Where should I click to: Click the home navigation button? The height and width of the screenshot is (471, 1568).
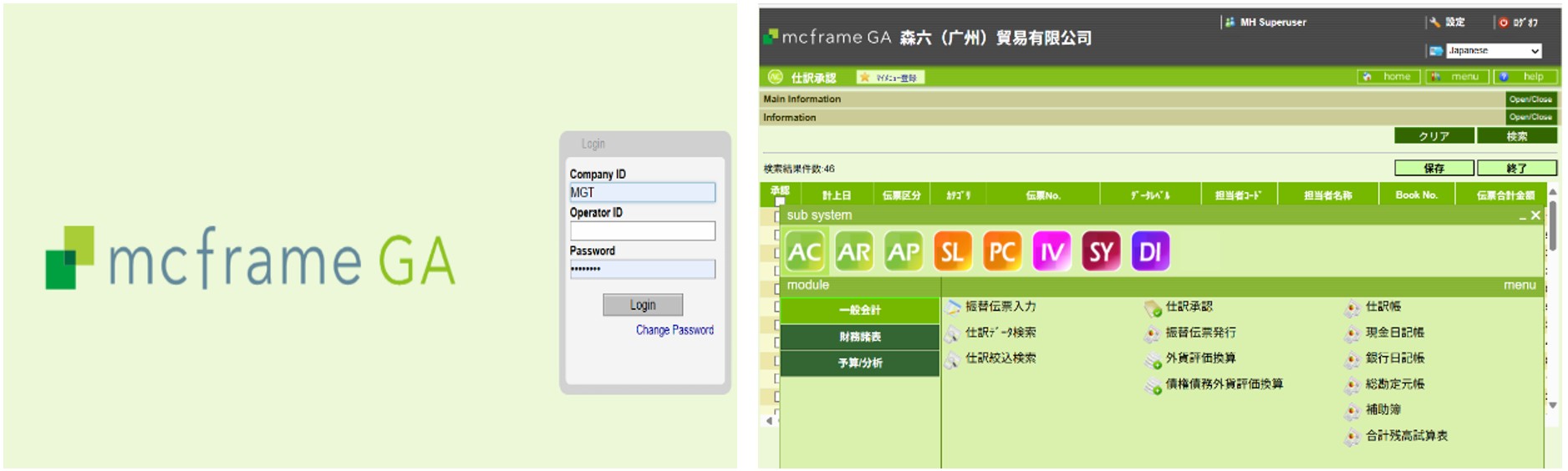click(x=1388, y=77)
